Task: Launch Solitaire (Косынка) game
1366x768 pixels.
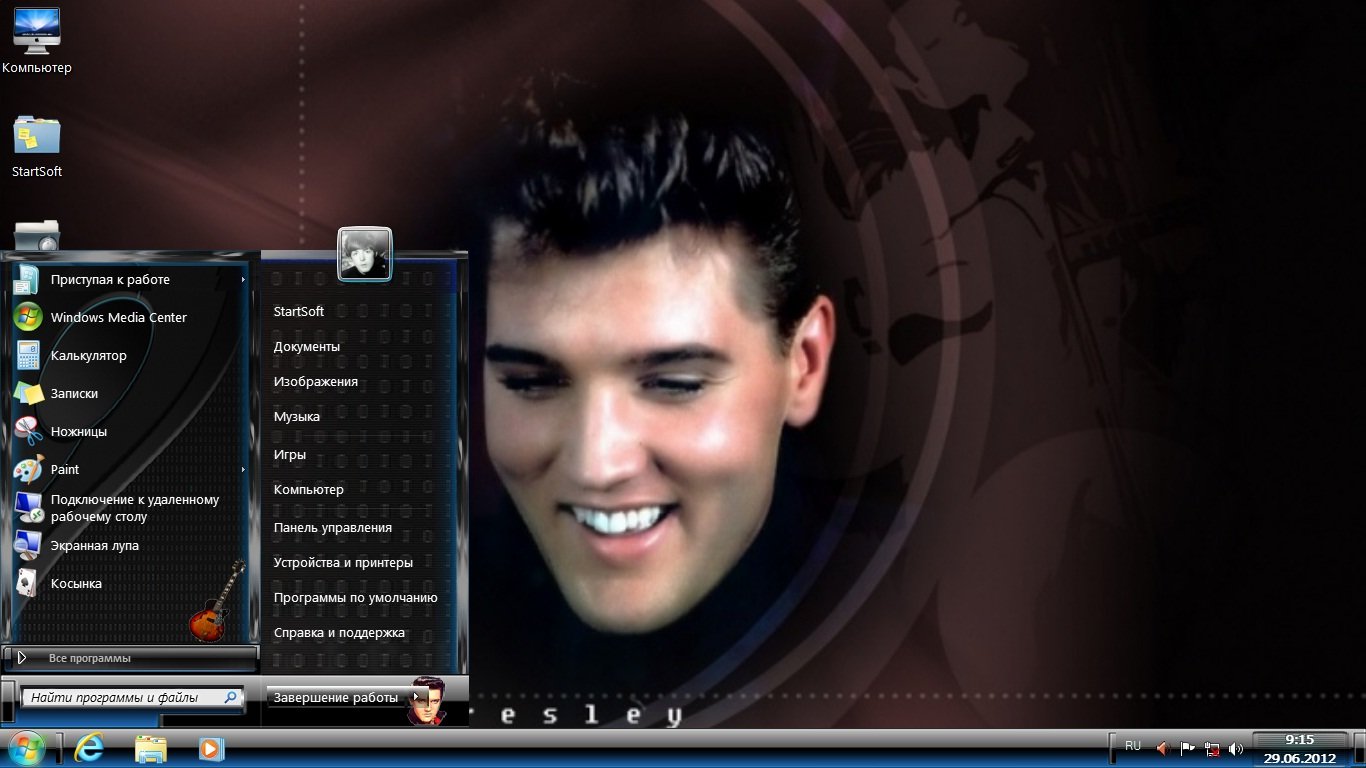Action: click(x=76, y=584)
